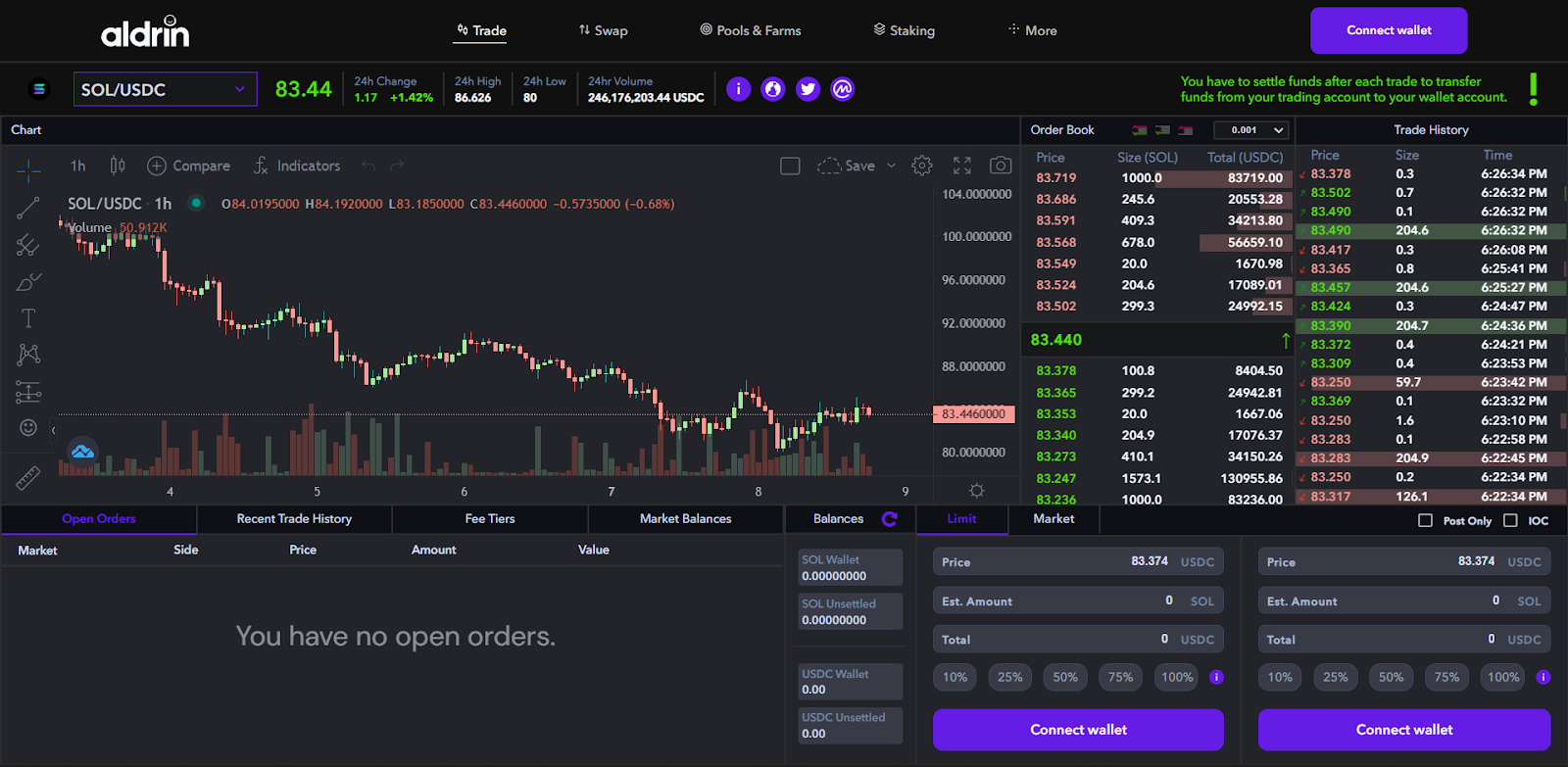Click Connect wallet in the top header

[x=1389, y=30]
